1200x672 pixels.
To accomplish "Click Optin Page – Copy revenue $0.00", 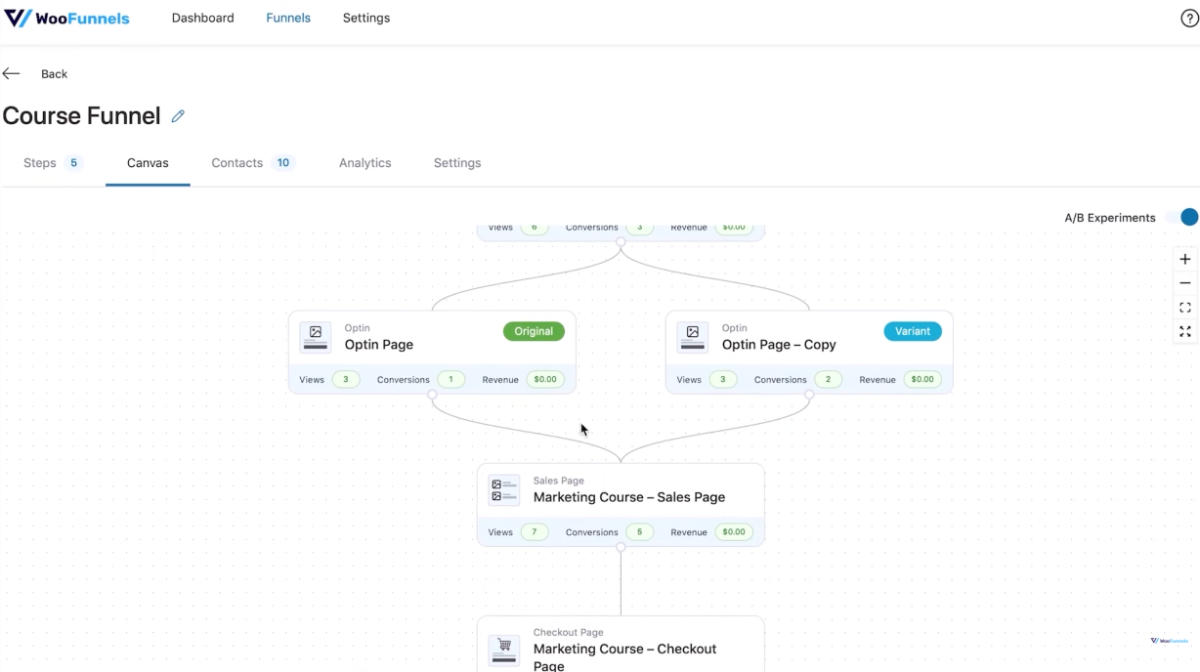I will click(923, 380).
